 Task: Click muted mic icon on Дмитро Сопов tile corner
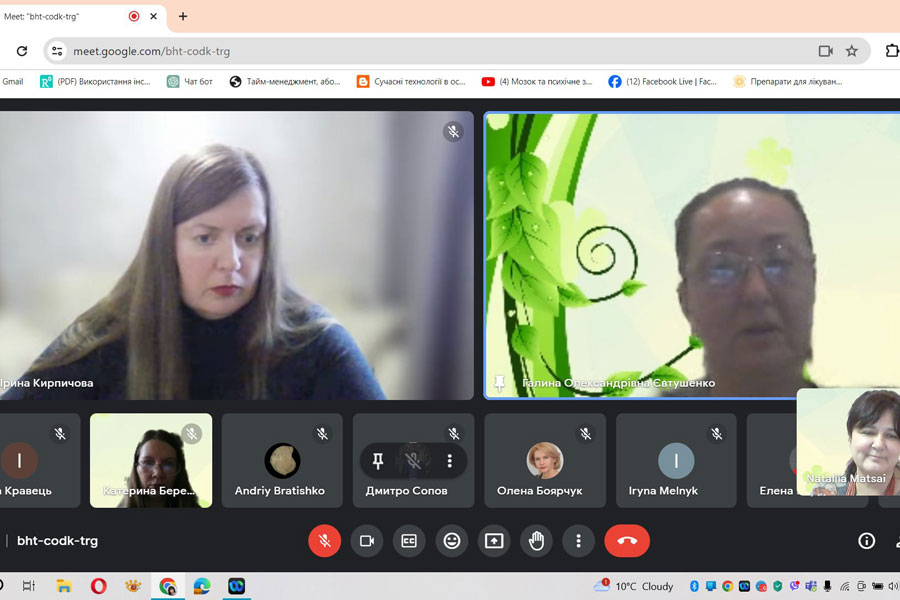click(x=454, y=433)
